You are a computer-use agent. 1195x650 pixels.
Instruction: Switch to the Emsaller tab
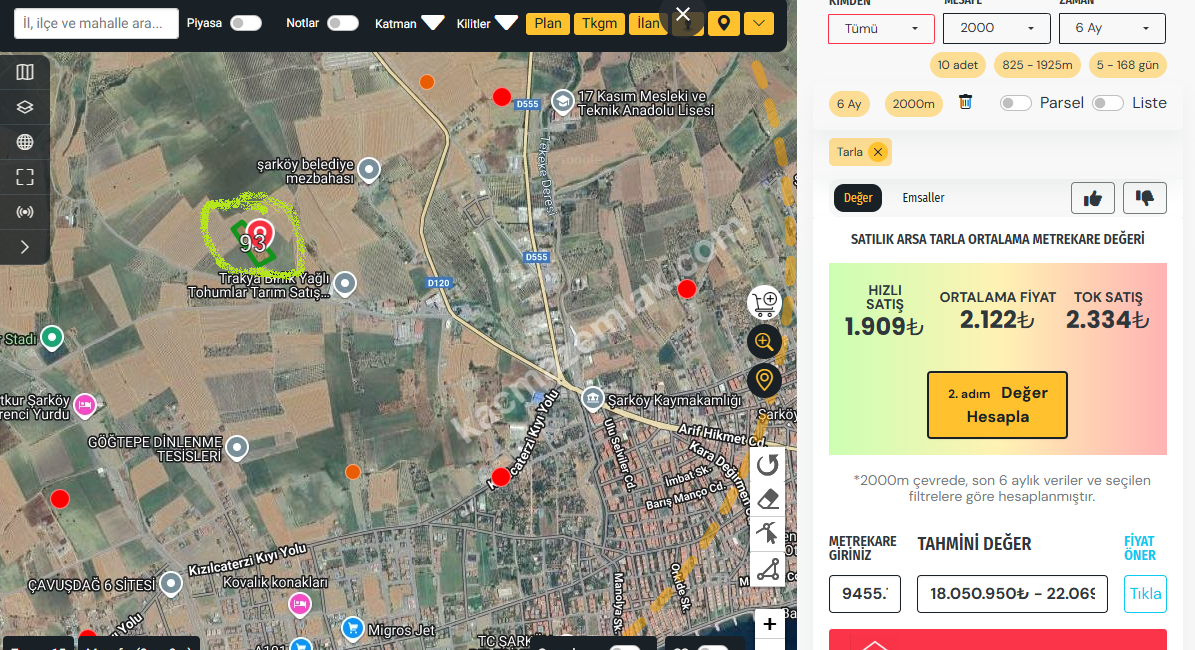[923, 198]
